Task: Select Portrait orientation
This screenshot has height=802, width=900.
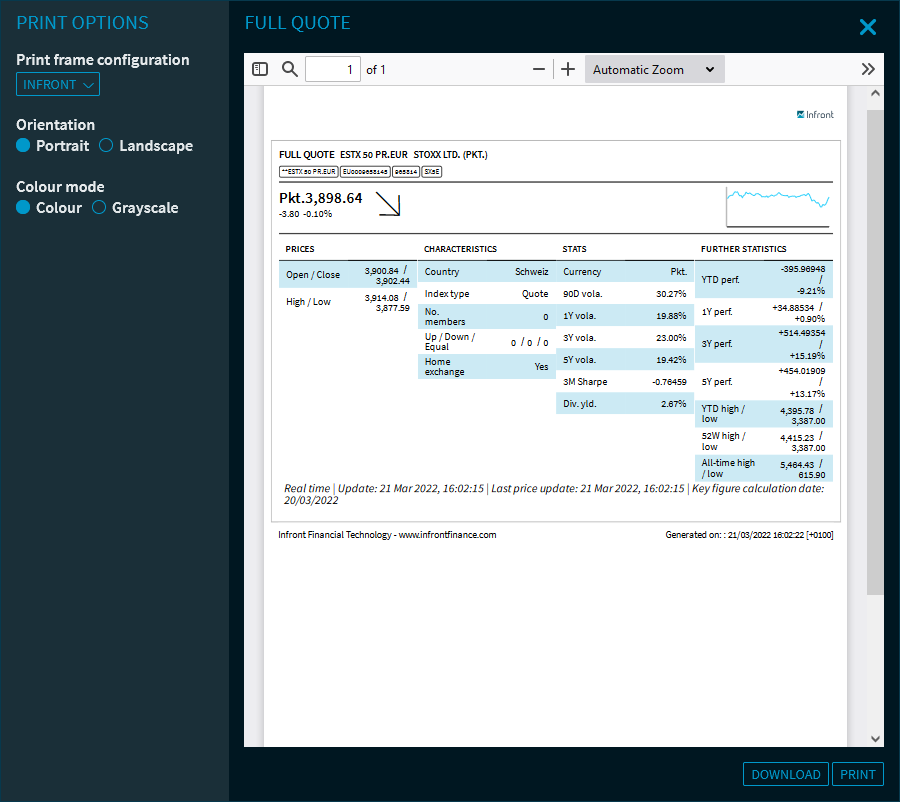Action: [x=24, y=146]
